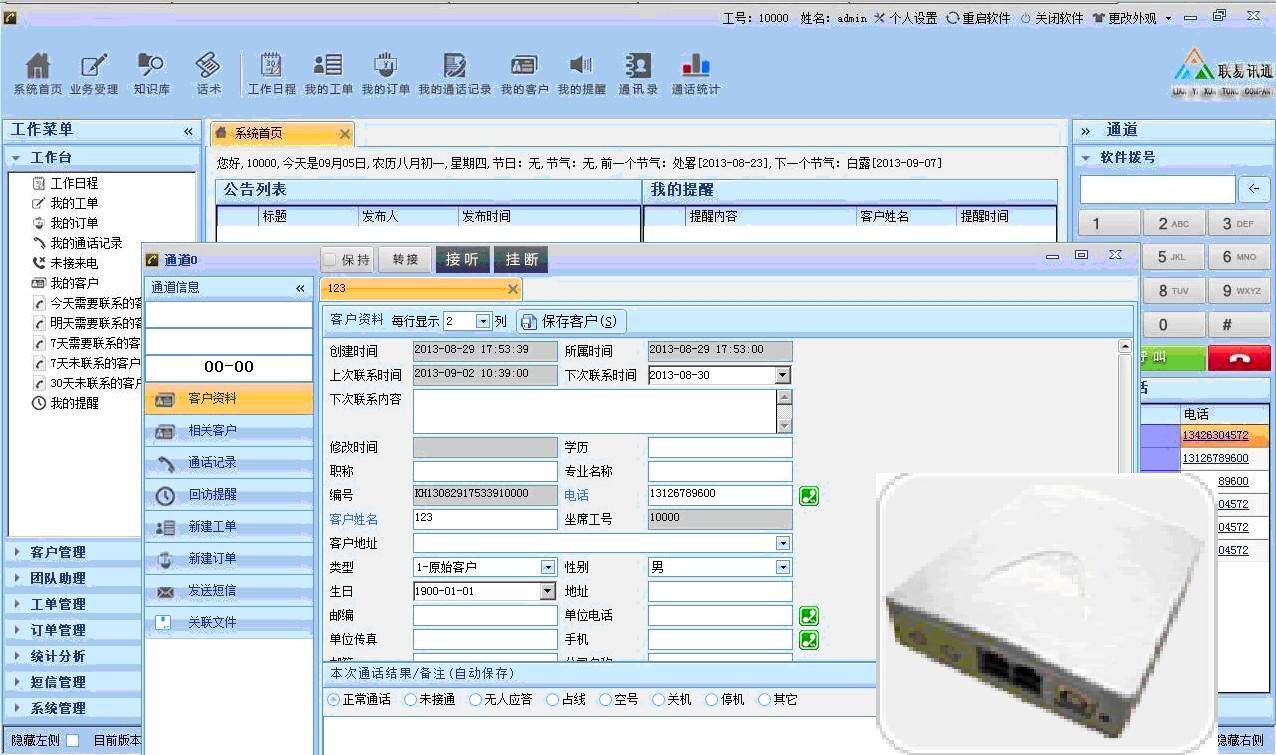This screenshot has width=1276, height=755.
Task: Check the 保持 hold checkbox
Action: [330, 260]
